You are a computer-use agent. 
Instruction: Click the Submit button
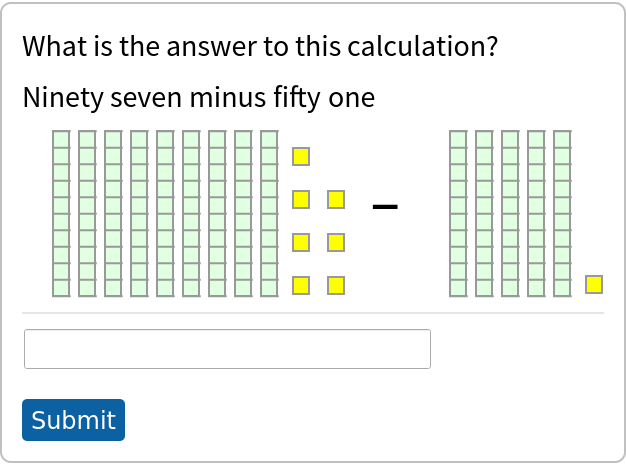[73, 420]
